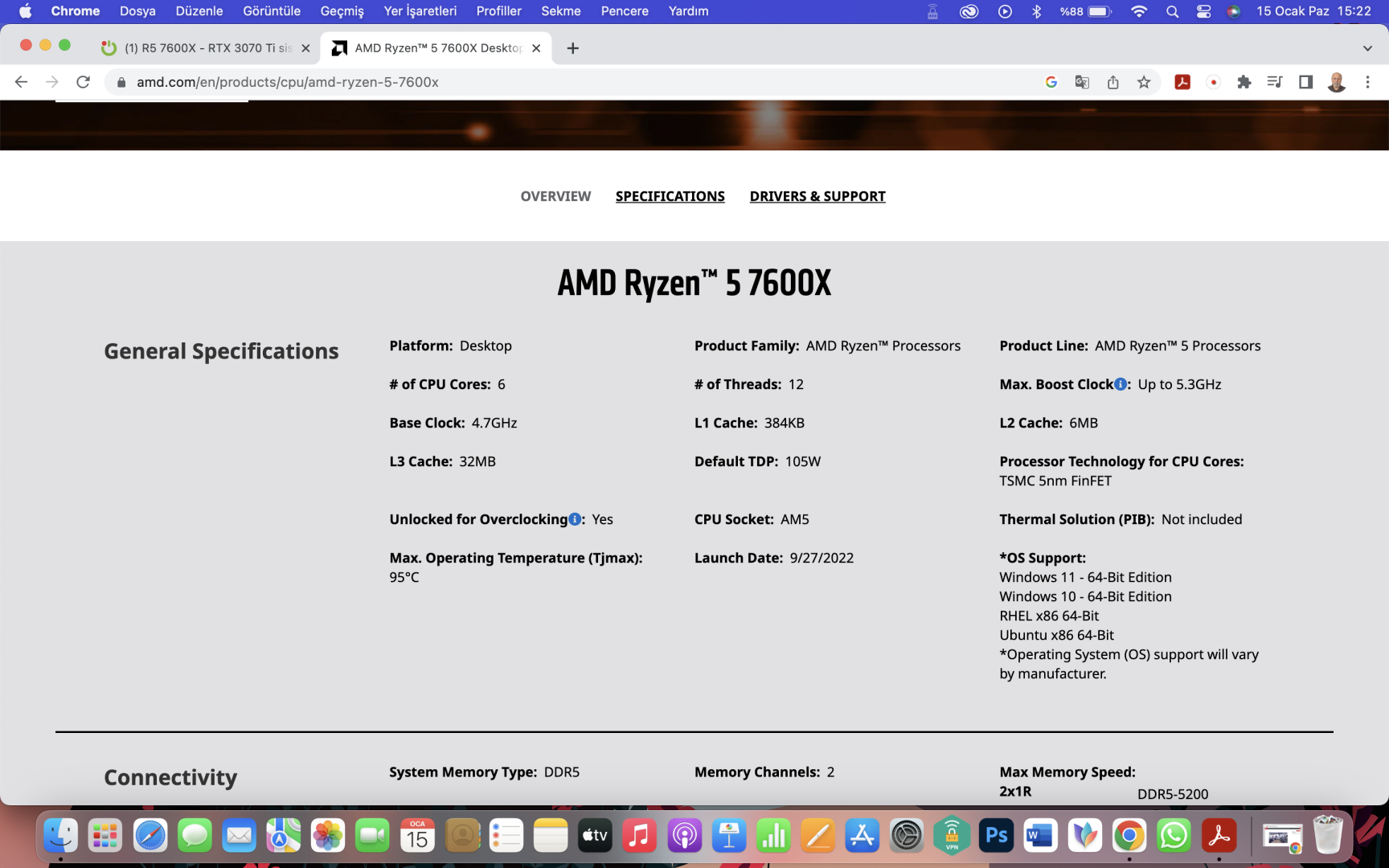The width and height of the screenshot is (1389, 868).
Task: Open the Apple menu
Action: (x=25, y=11)
